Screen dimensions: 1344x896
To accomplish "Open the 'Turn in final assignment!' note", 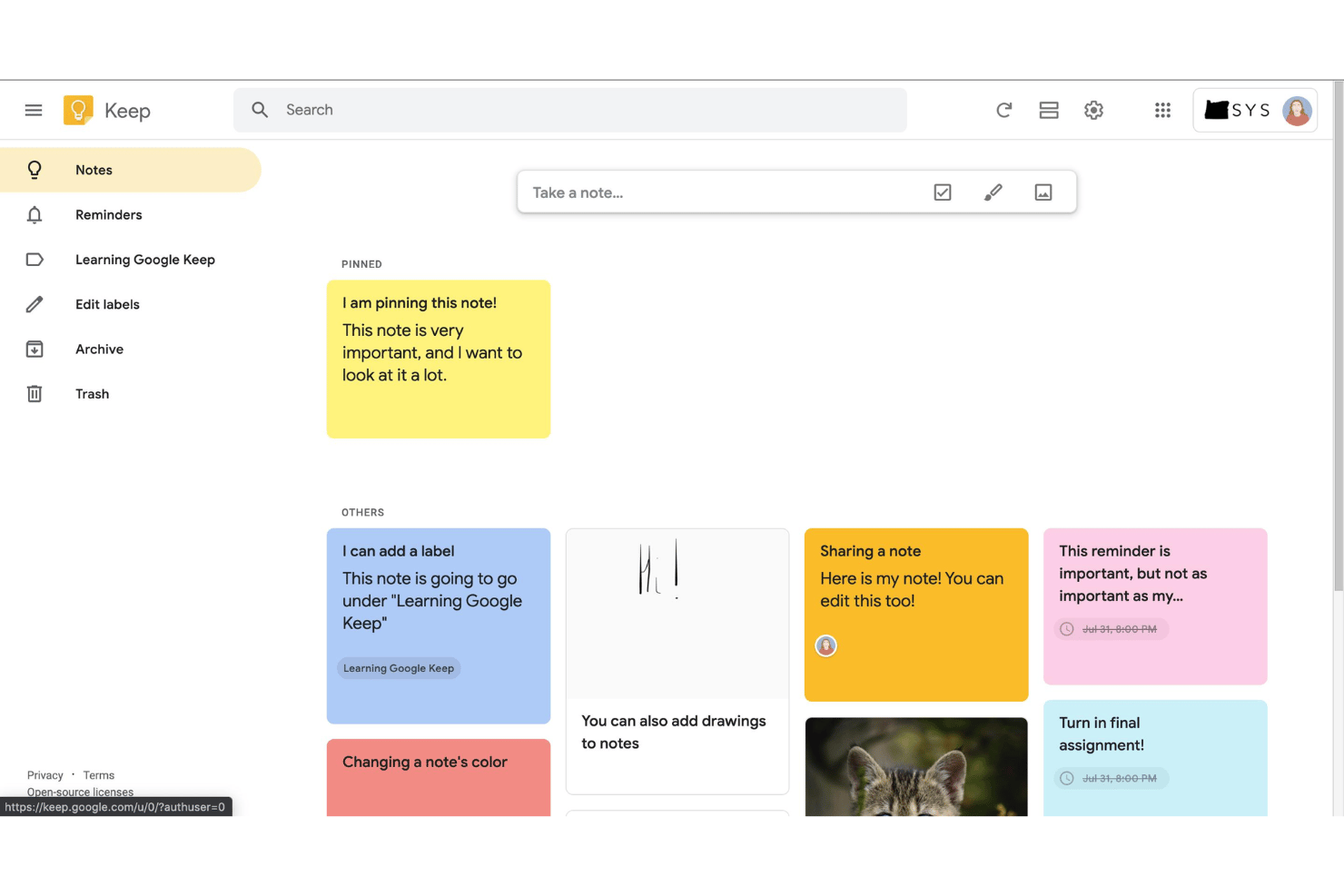I will (x=1155, y=757).
